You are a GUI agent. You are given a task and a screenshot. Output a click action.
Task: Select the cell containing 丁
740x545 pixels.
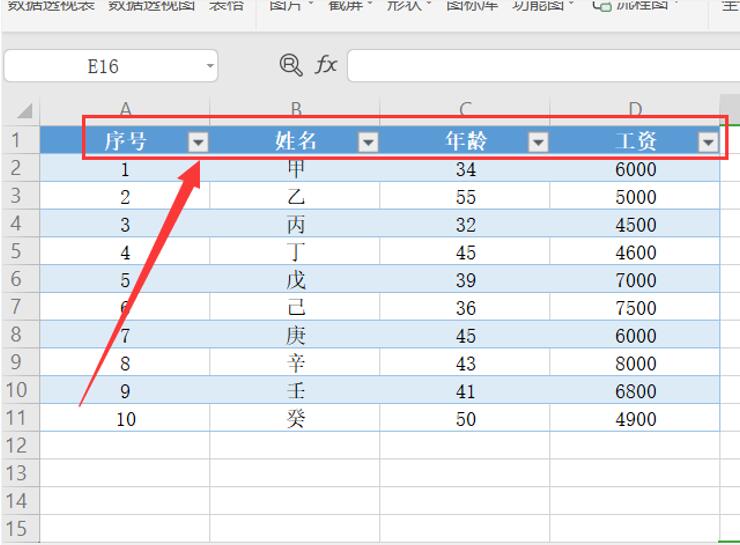(295, 251)
